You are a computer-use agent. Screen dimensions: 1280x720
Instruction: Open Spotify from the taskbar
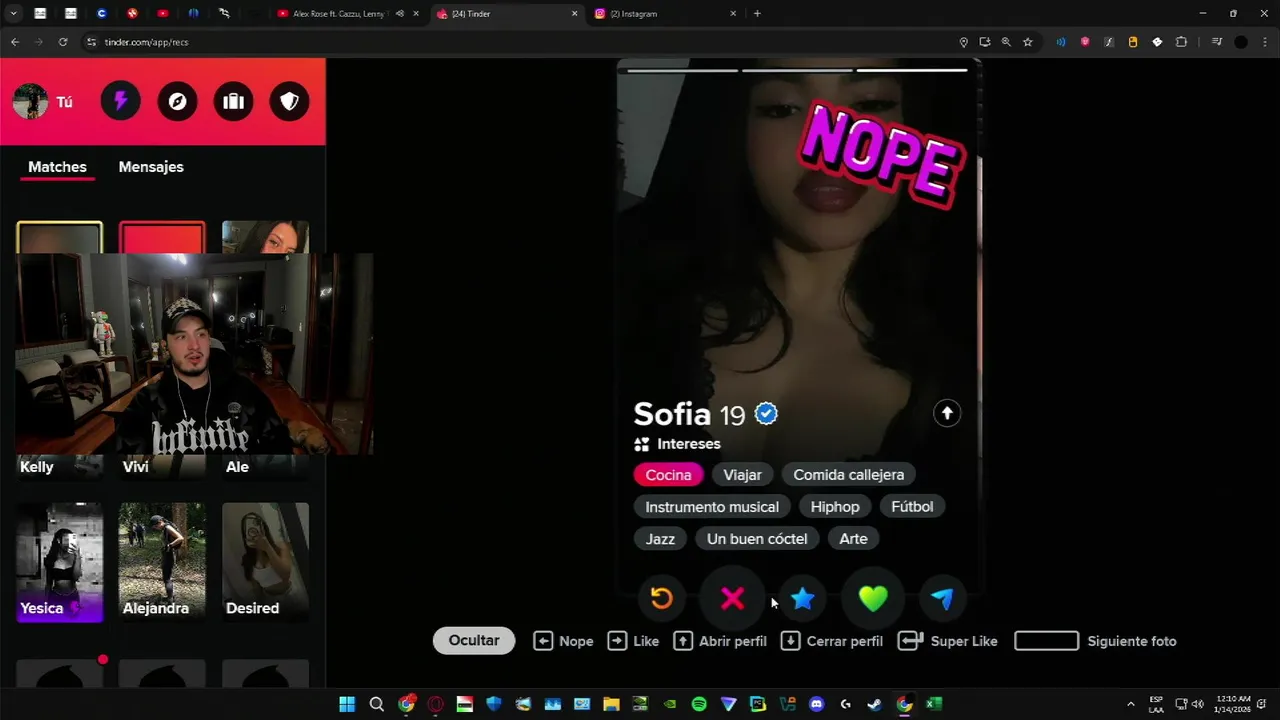[699, 704]
